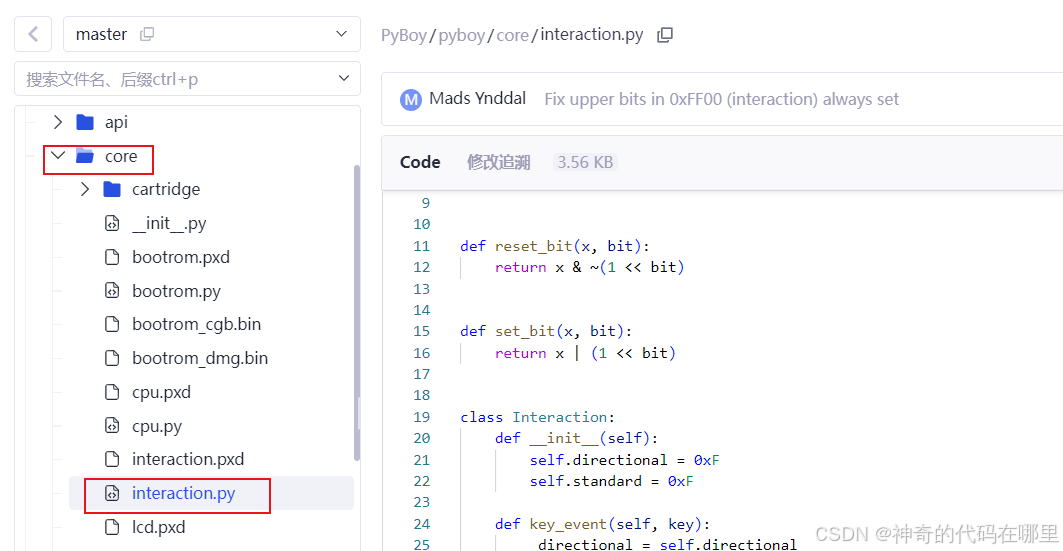The width and height of the screenshot is (1063, 551).
Task: Open the bootrom.pxd file
Action: [180, 257]
